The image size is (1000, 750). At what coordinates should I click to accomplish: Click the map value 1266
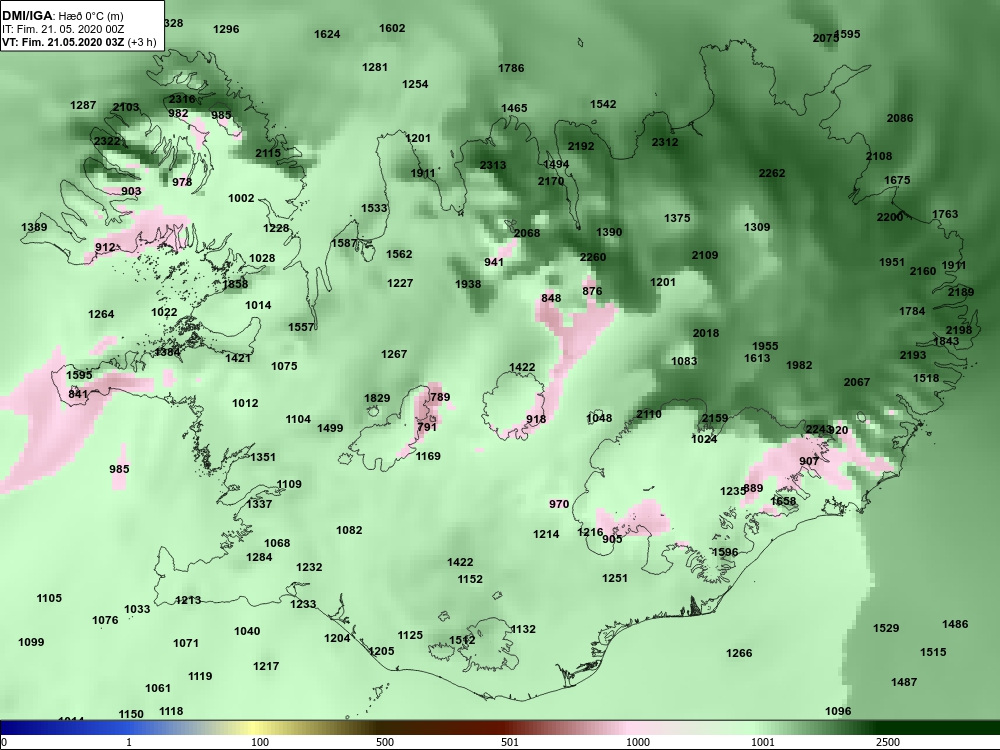pos(739,653)
